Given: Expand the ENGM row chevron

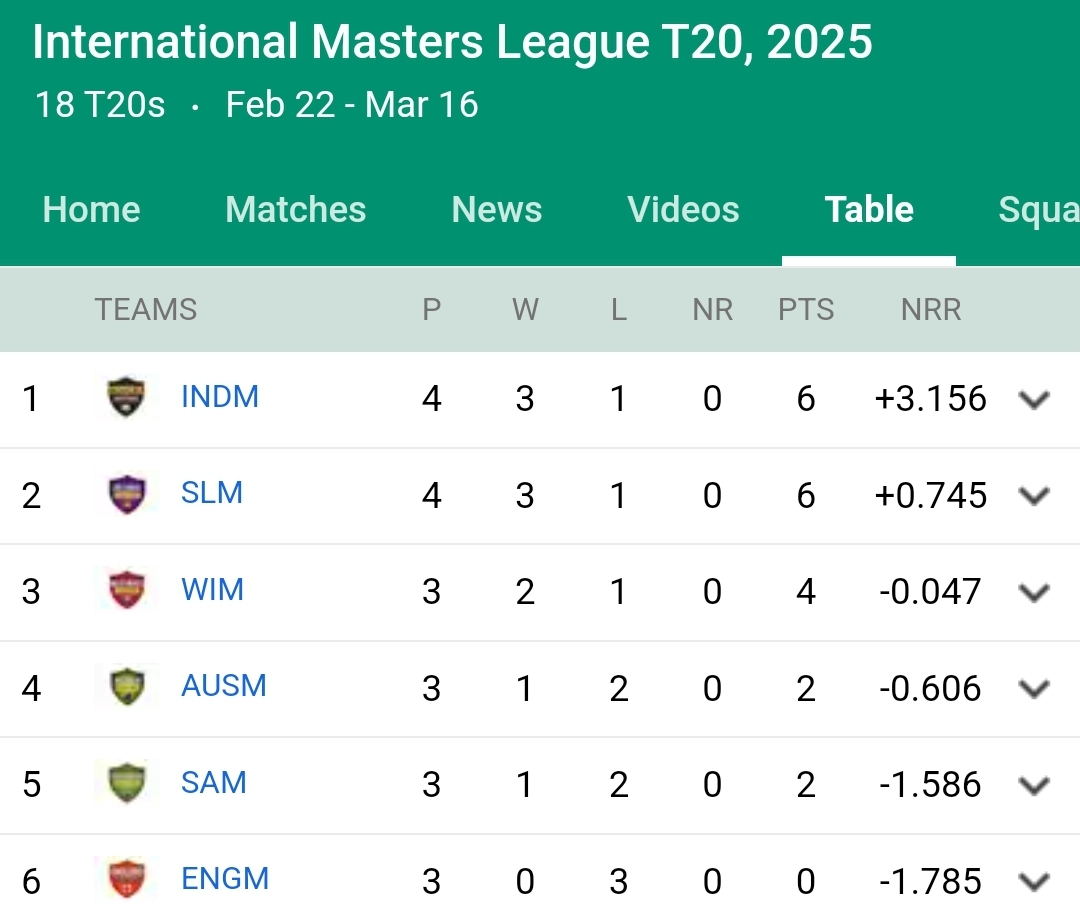Looking at the screenshot, I should coord(1034,882).
